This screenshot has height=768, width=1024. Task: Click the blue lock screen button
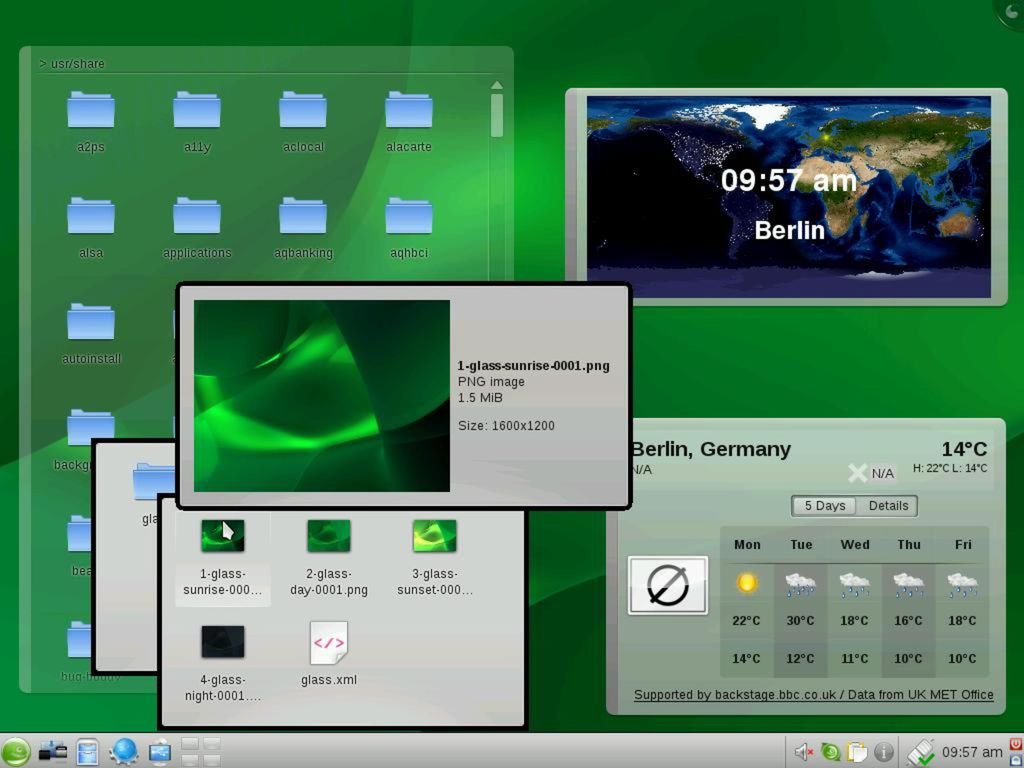tap(1016, 760)
